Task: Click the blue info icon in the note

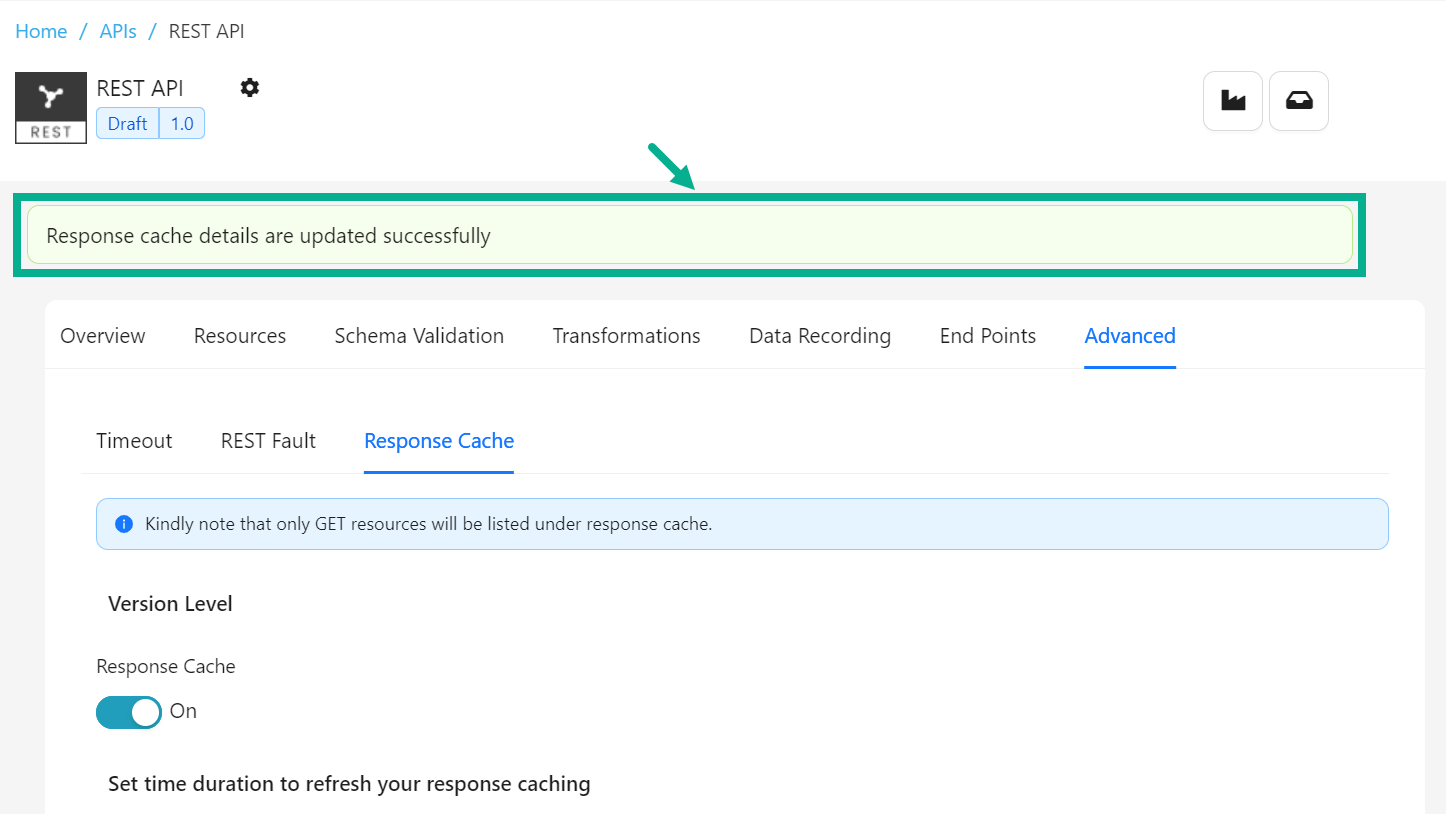Action: click(x=124, y=524)
